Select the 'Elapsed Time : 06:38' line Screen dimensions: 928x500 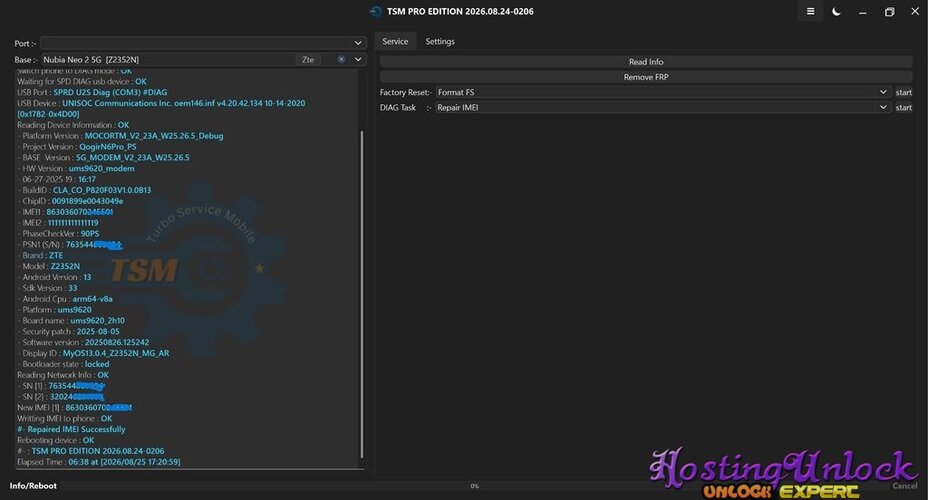(x=99, y=462)
